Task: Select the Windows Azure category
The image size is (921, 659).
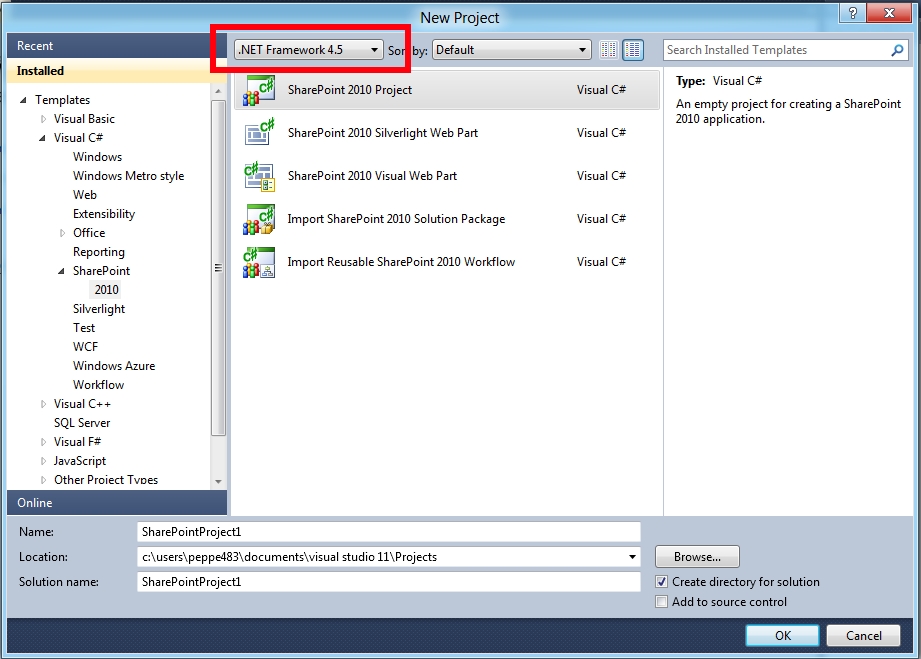Action: 114,366
